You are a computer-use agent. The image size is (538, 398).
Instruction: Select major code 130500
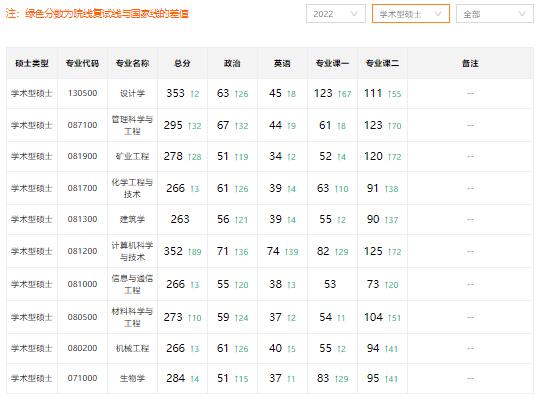pos(82,93)
